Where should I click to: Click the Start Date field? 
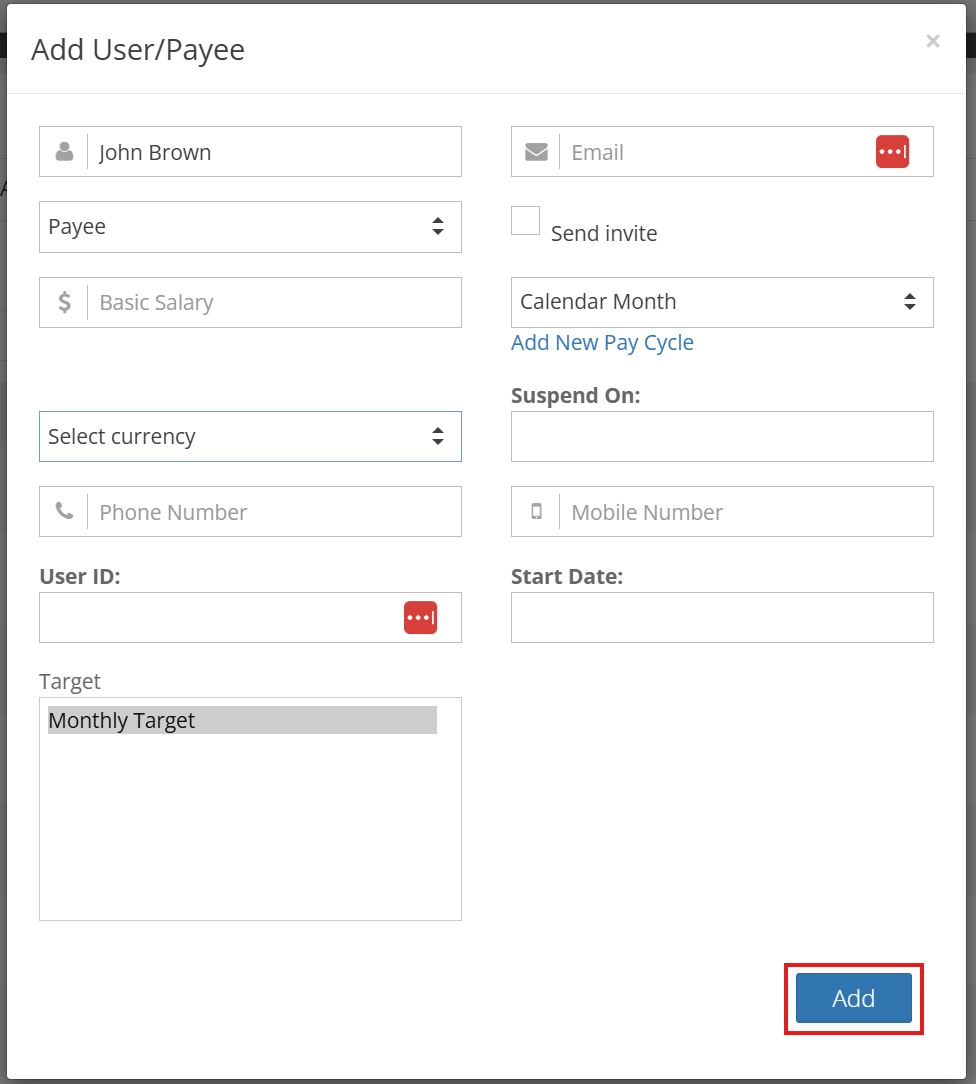coord(722,617)
